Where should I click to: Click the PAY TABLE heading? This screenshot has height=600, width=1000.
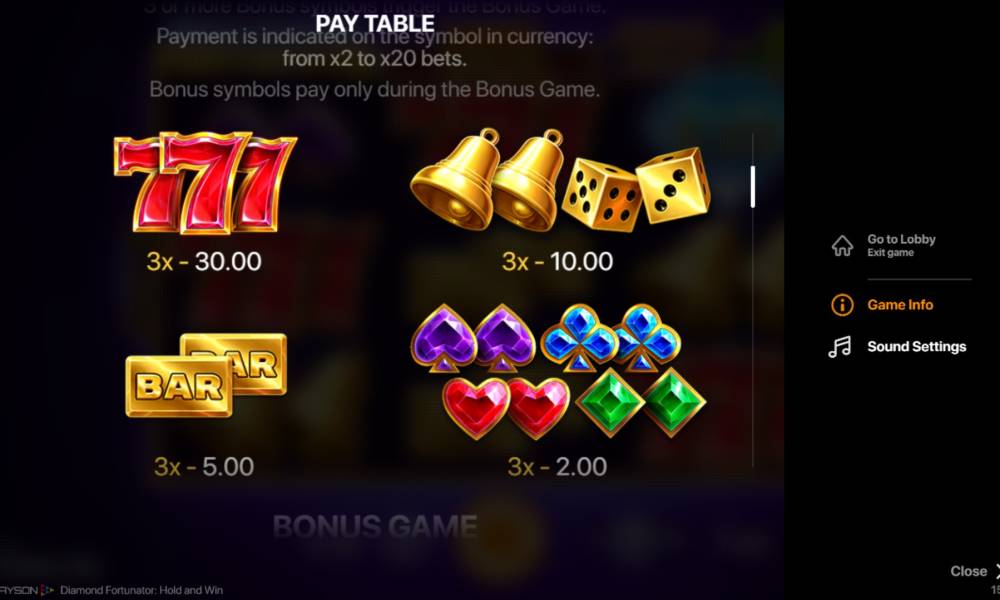tap(375, 24)
